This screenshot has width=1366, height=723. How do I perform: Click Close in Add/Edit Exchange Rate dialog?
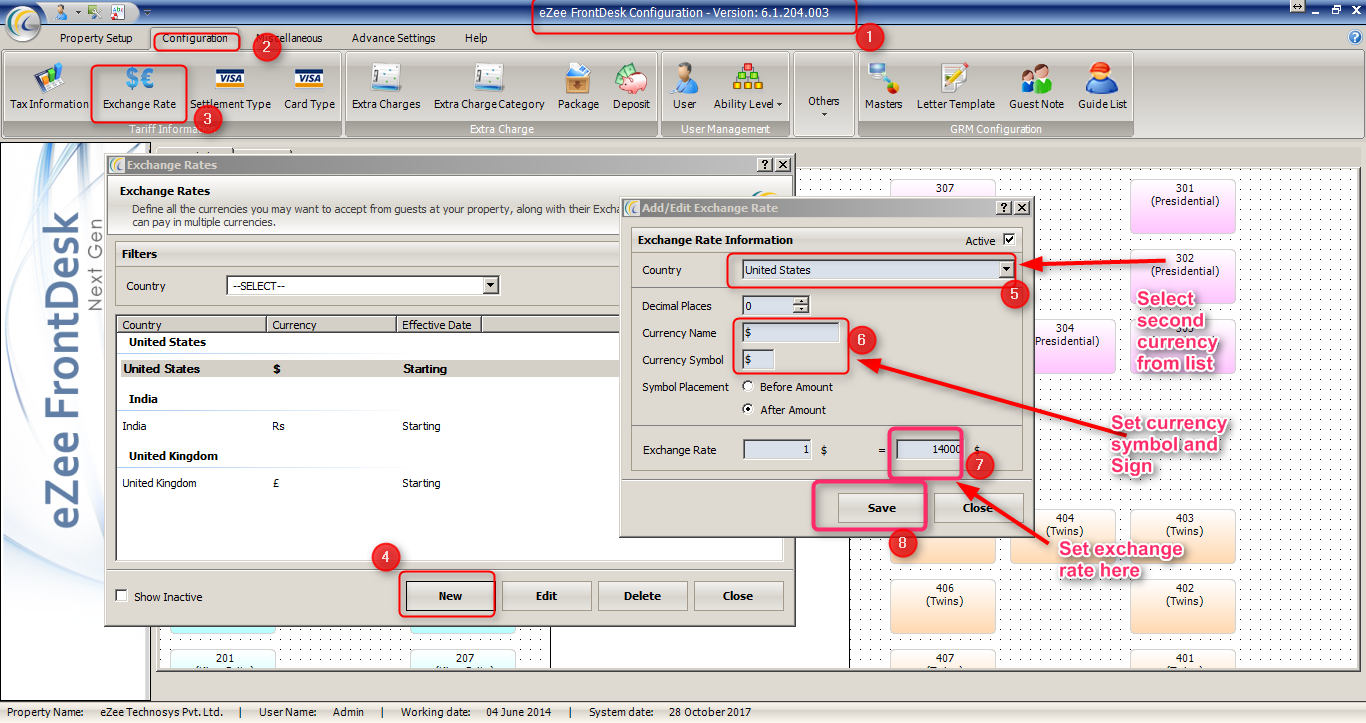(978, 508)
